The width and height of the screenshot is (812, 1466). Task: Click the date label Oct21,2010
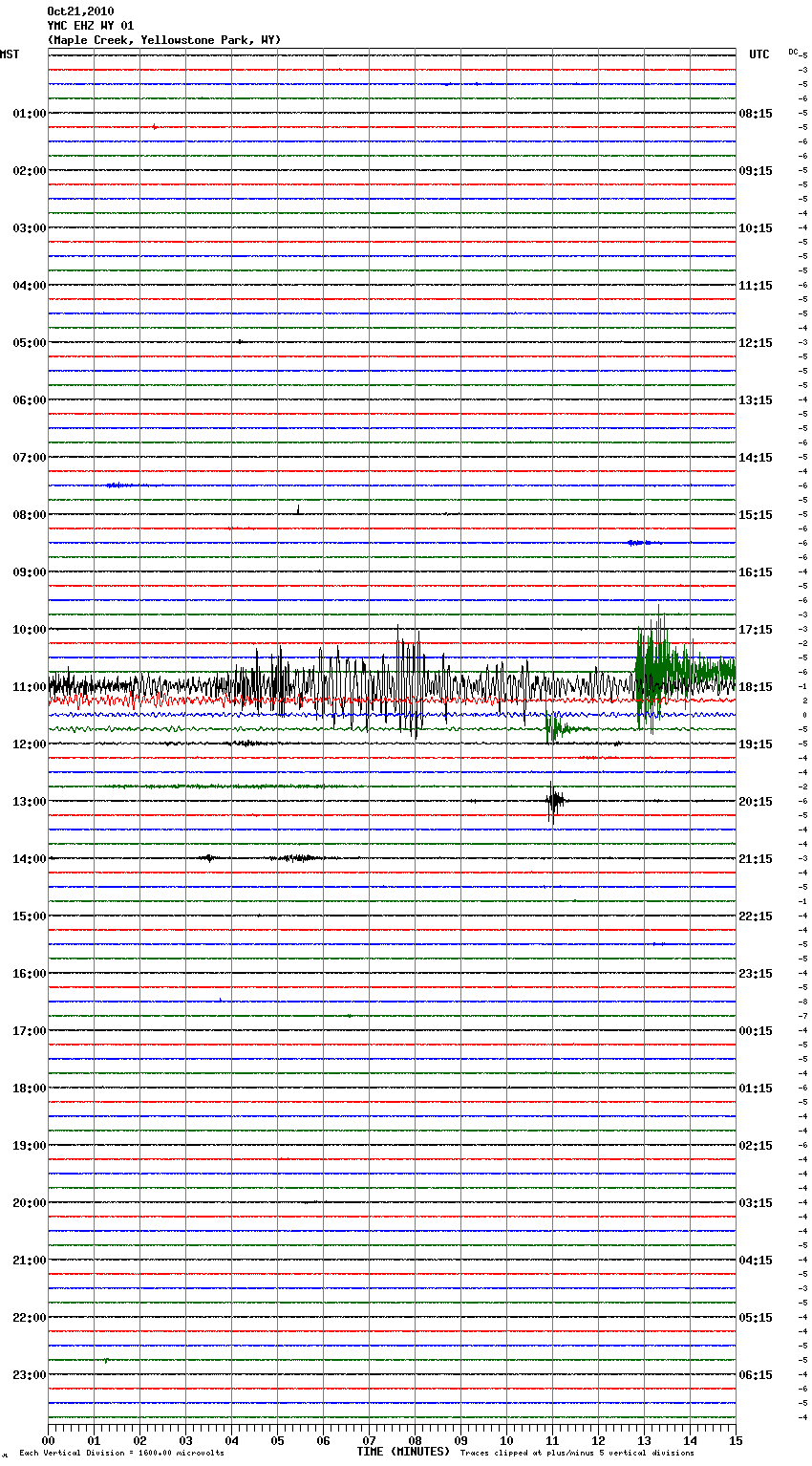(80, 11)
